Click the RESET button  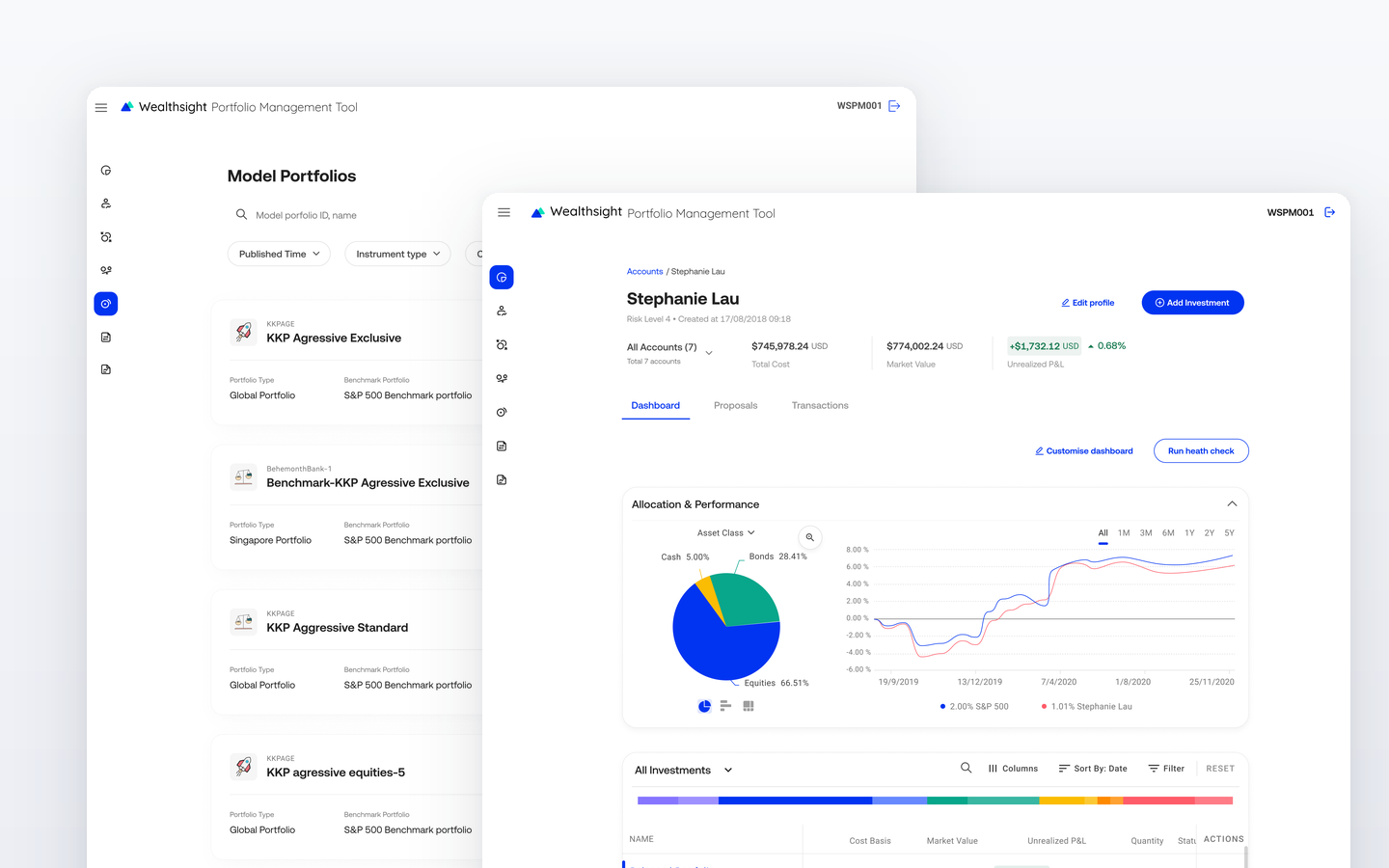tap(1220, 769)
